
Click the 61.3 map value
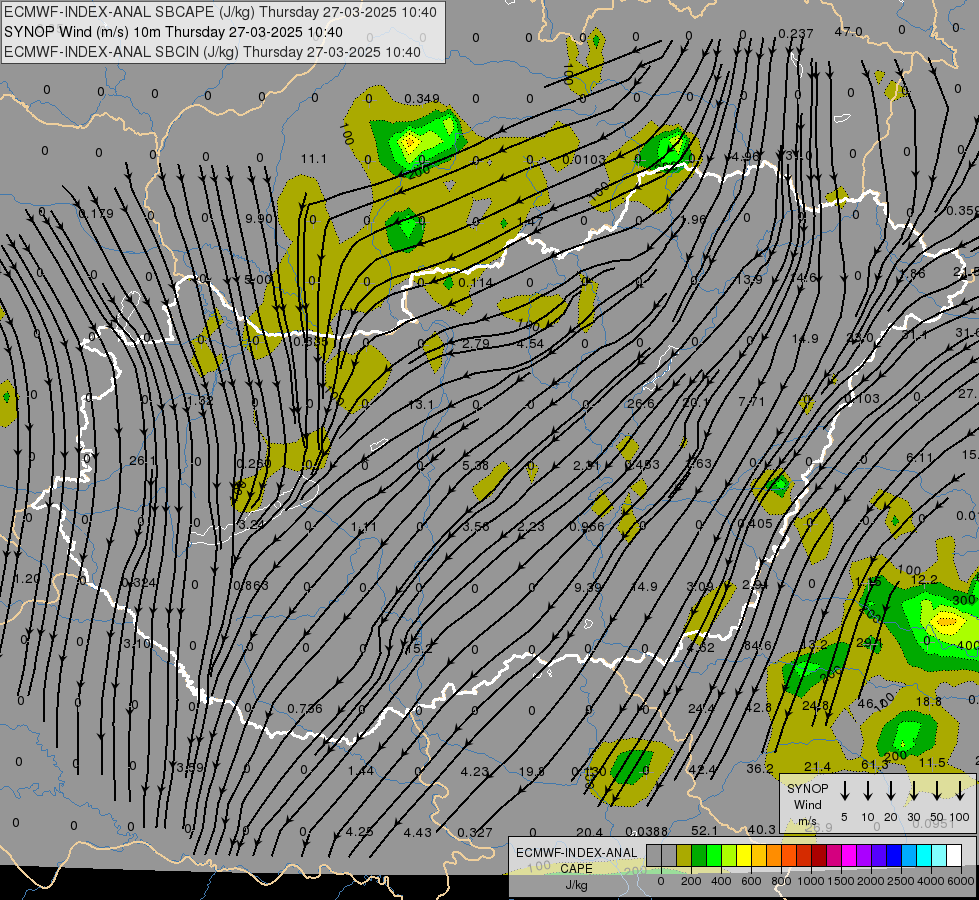click(x=875, y=765)
